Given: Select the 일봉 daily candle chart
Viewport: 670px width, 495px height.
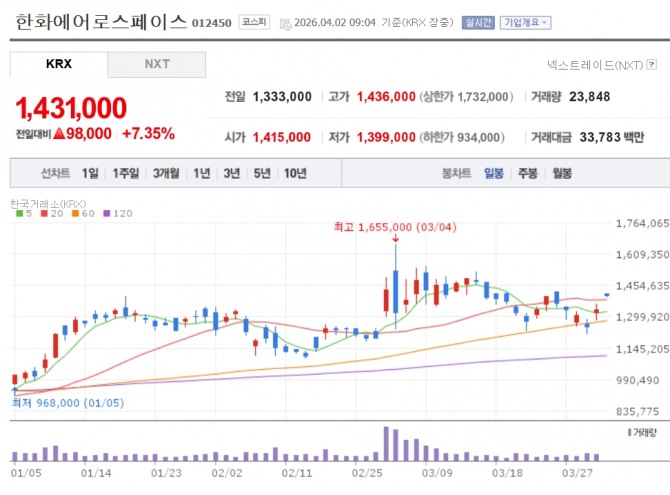Looking at the screenshot, I should [x=494, y=173].
